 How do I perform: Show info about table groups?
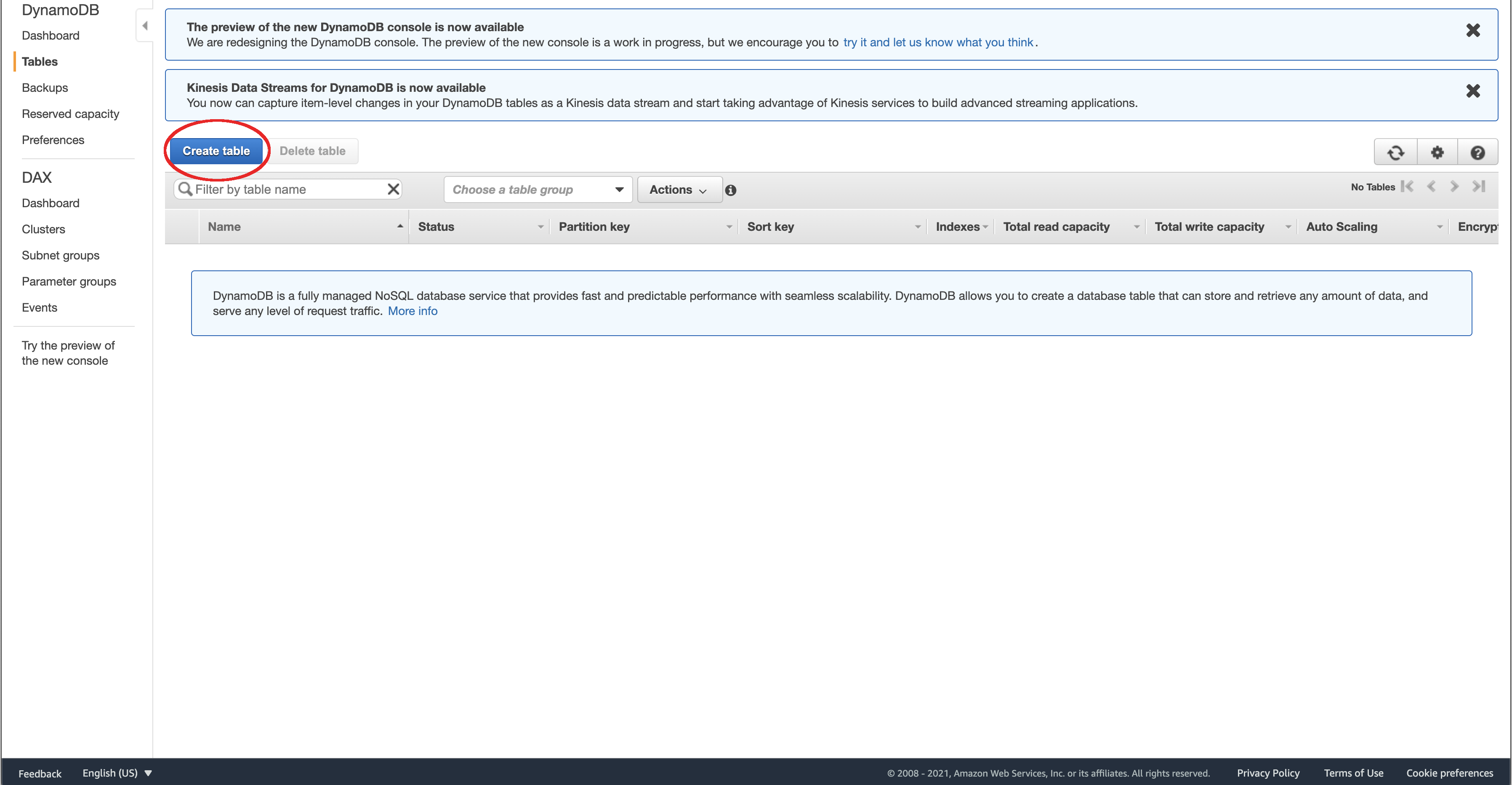[x=730, y=190]
